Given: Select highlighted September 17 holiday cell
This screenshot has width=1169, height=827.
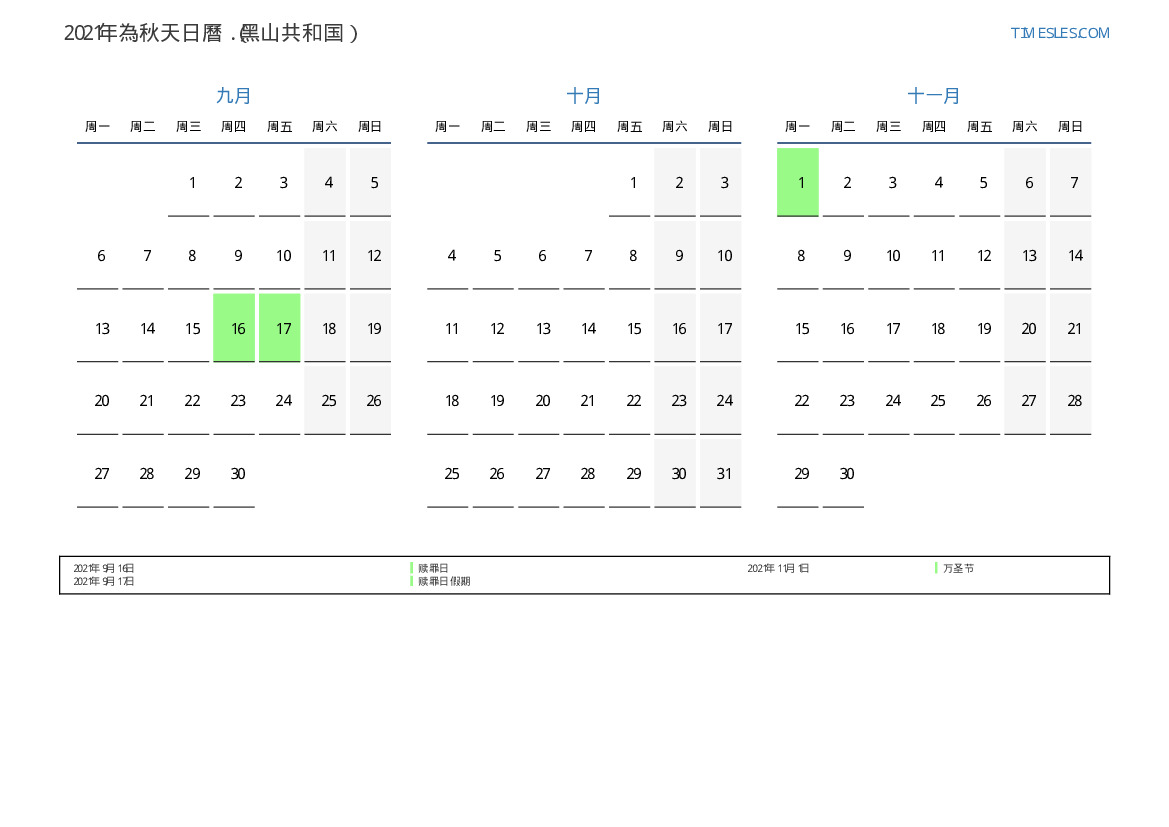Looking at the screenshot, I should pos(280,328).
